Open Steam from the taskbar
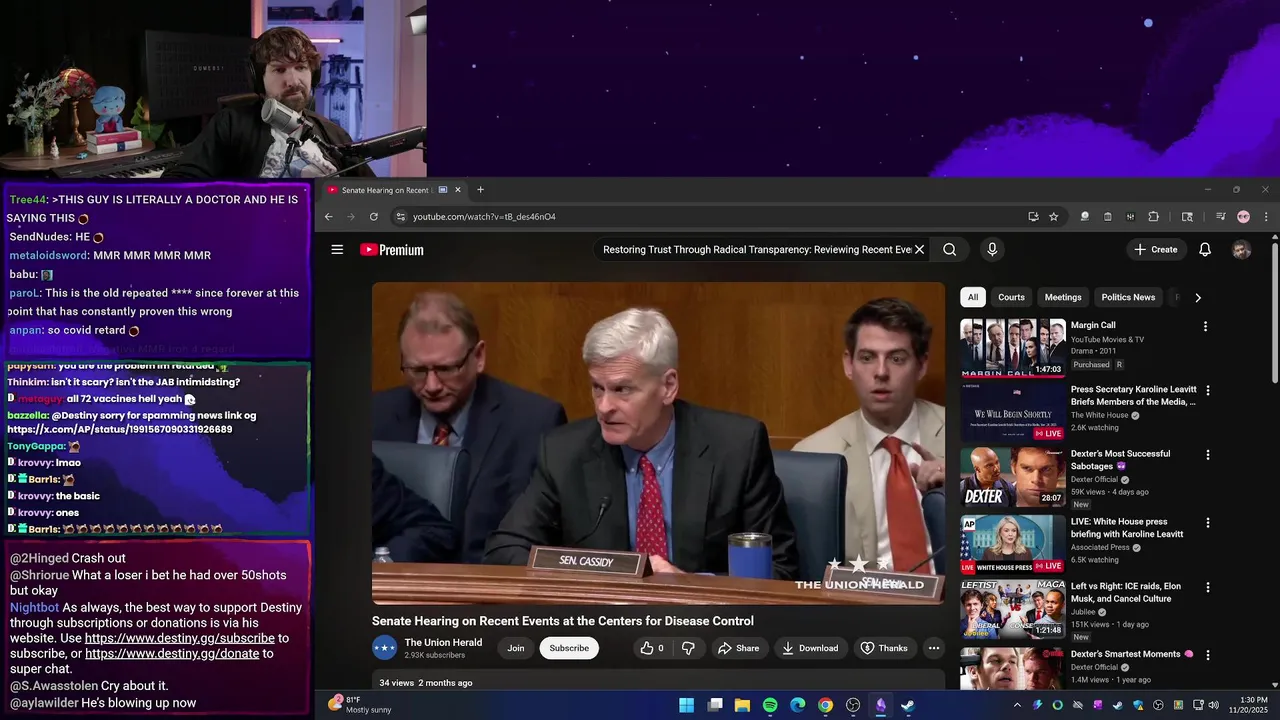 pyautogui.click(x=907, y=705)
